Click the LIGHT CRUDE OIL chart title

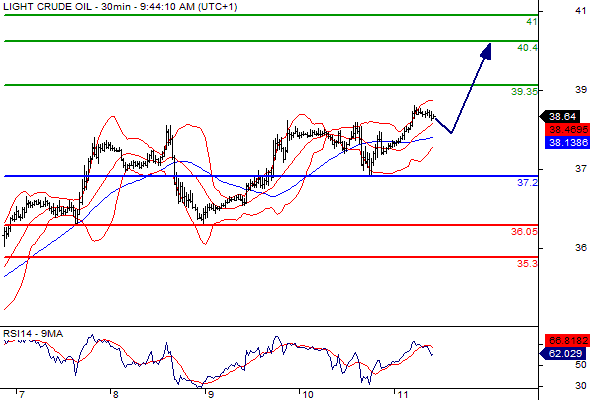(x=47, y=6)
